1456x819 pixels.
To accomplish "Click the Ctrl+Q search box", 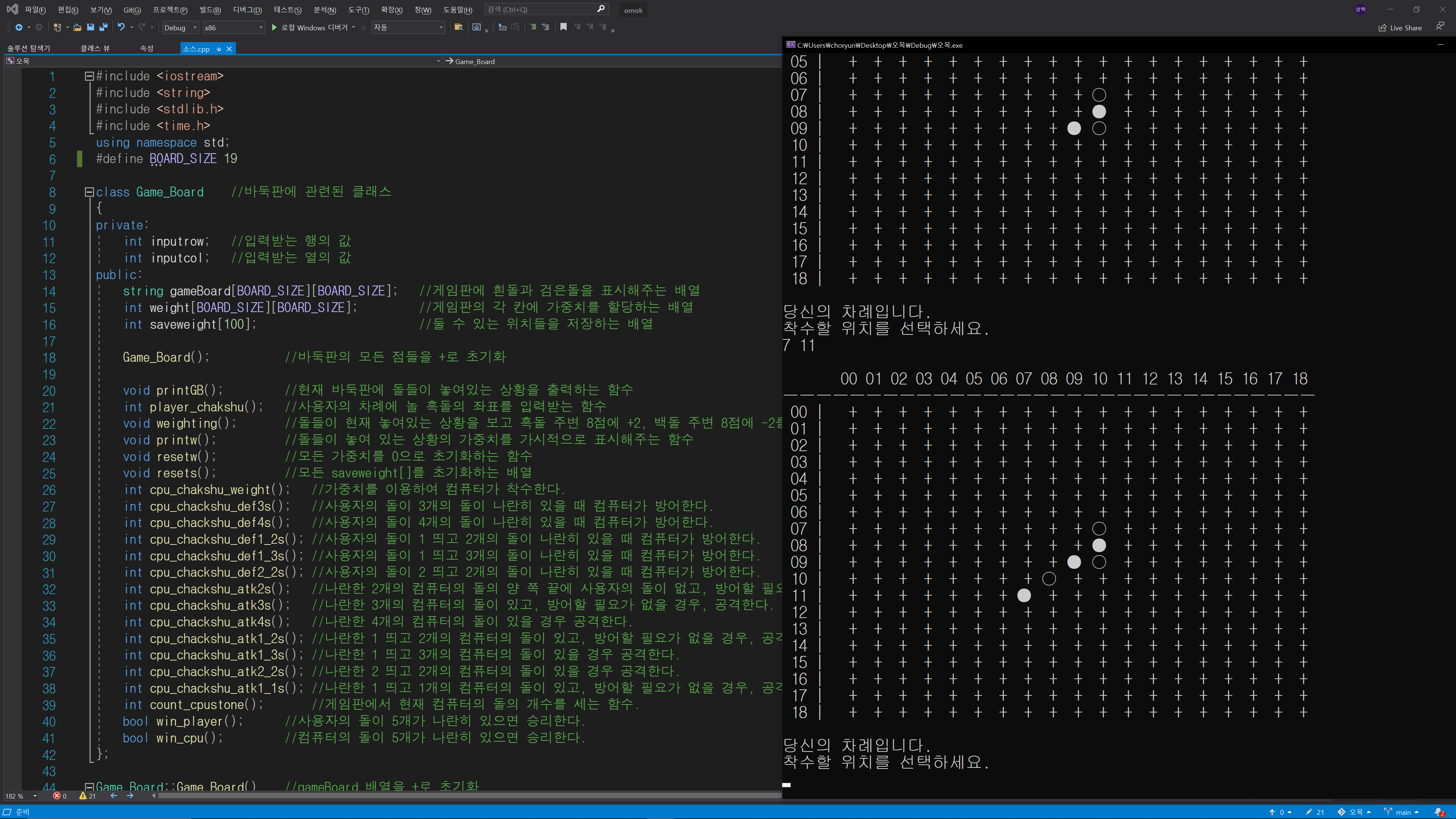I will 543,8.
